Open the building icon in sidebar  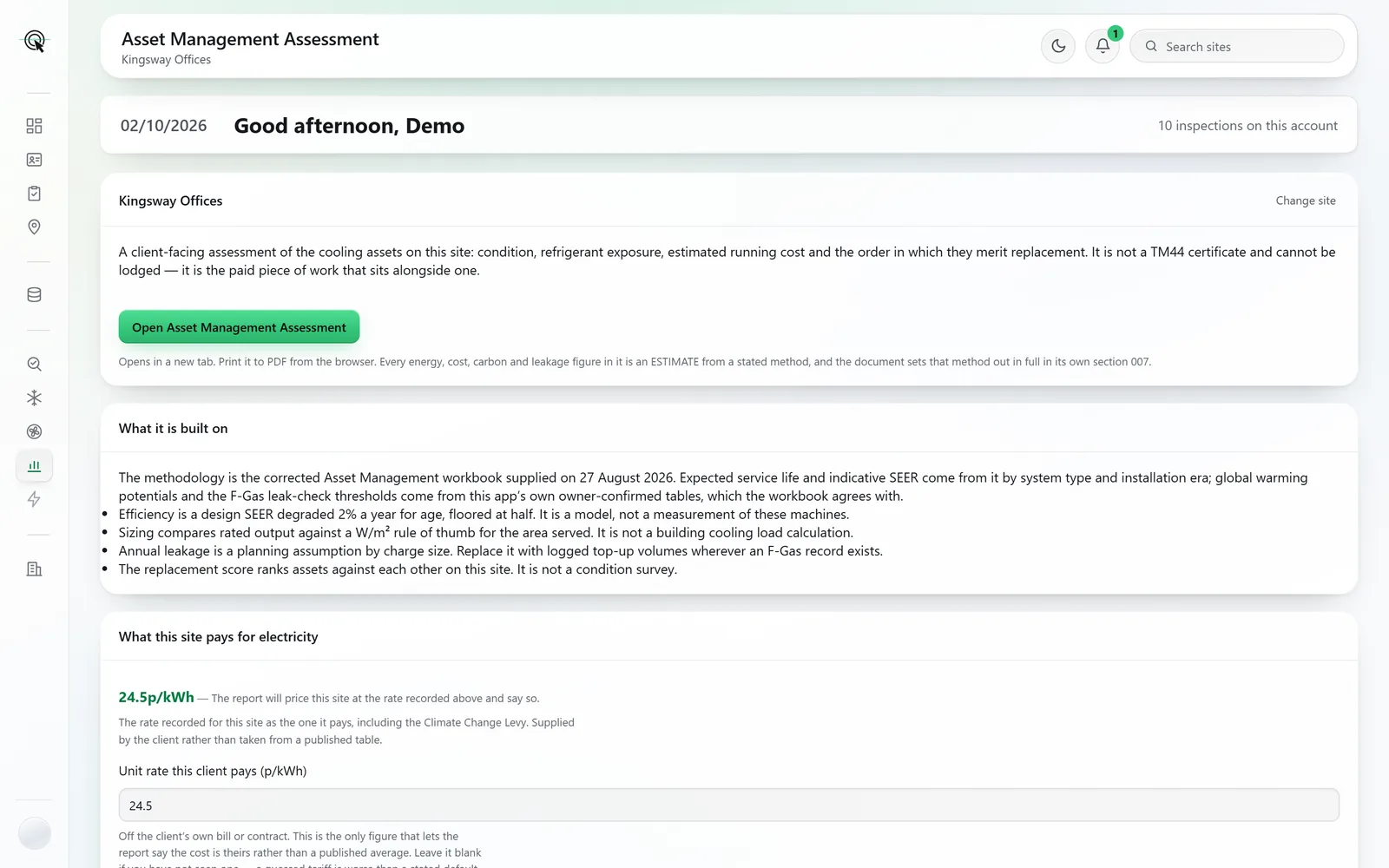click(34, 569)
